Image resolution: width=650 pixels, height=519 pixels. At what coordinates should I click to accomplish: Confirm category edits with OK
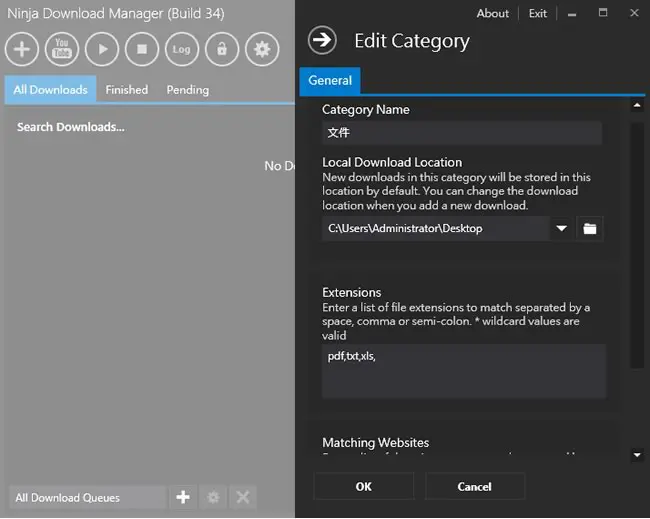364,486
